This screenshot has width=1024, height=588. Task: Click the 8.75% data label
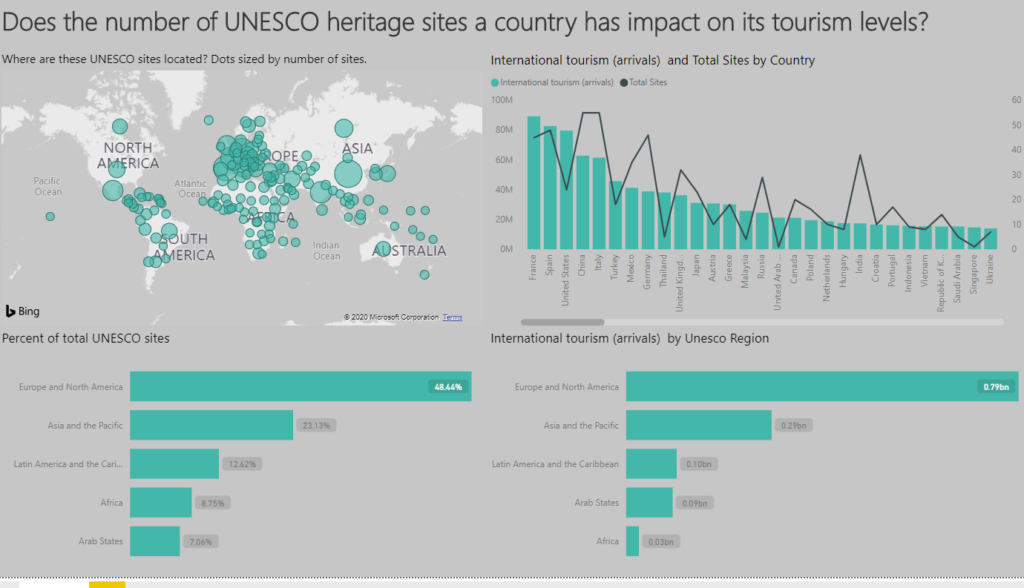click(213, 503)
